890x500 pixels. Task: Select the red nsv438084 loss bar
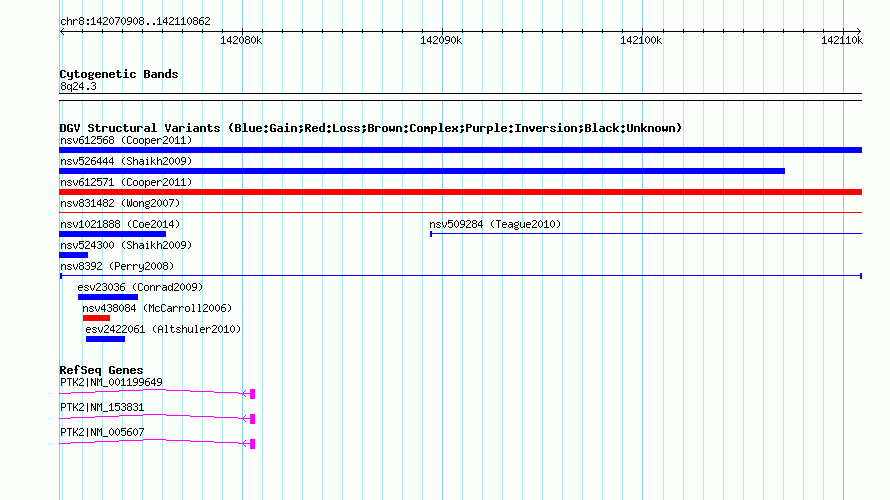(x=96, y=318)
